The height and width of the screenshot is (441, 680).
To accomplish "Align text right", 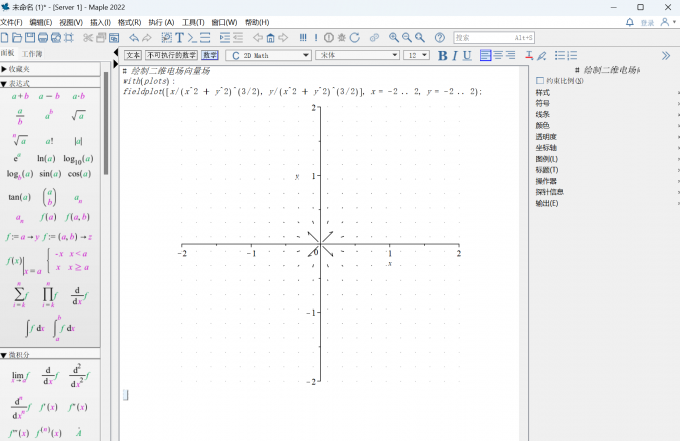I will (510, 56).
